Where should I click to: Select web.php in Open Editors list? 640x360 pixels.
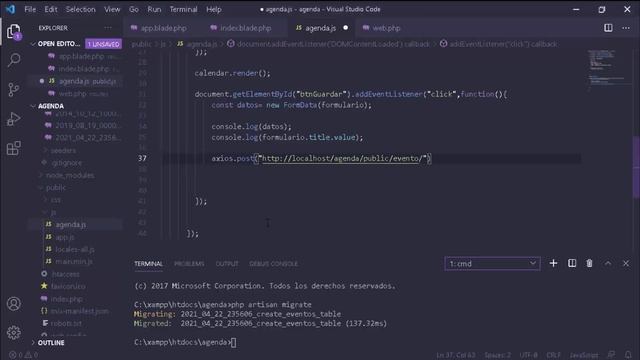click(x=83, y=94)
